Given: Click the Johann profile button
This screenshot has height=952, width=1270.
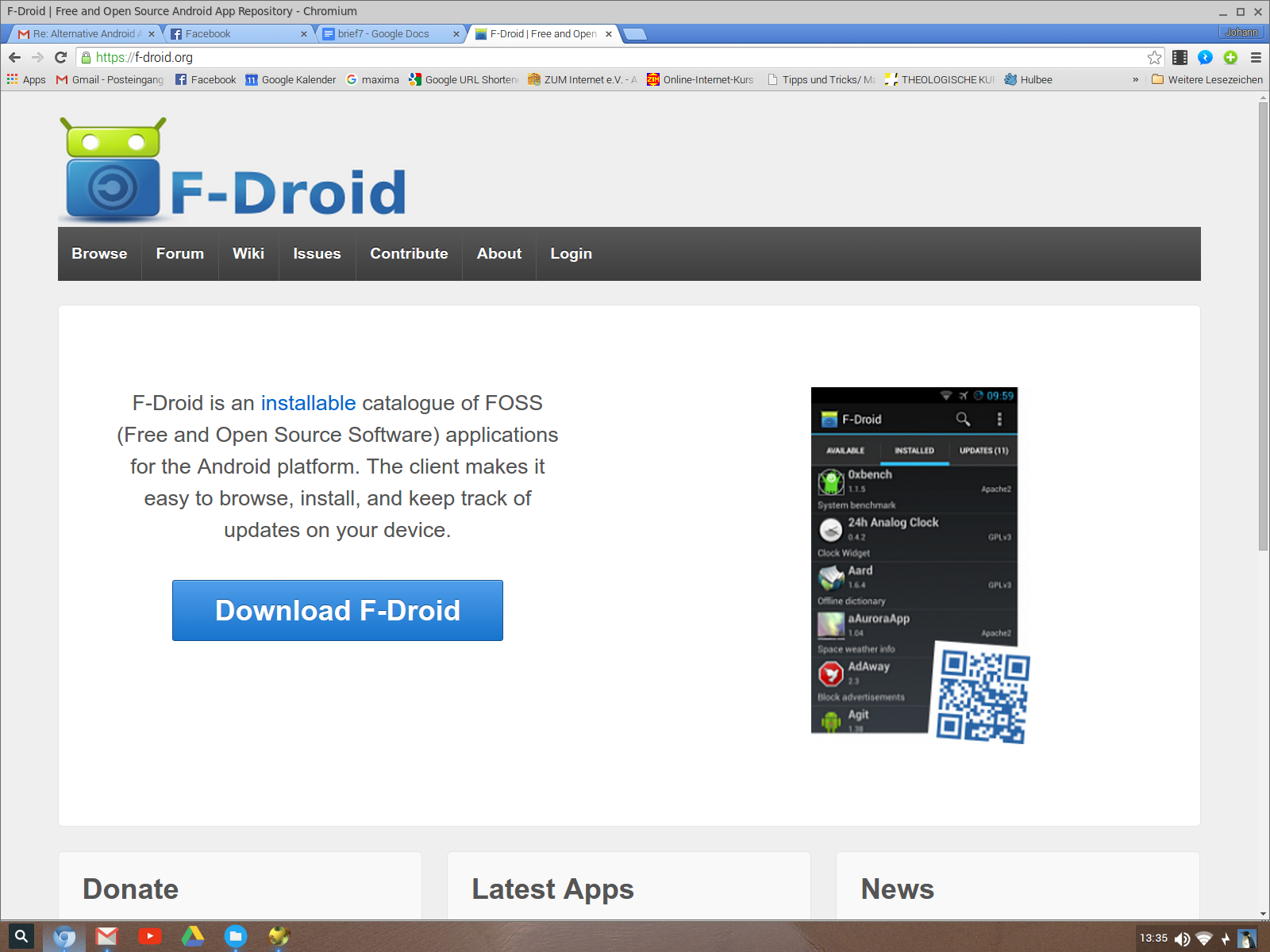Looking at the screenshot, I should coord(1241,33).
